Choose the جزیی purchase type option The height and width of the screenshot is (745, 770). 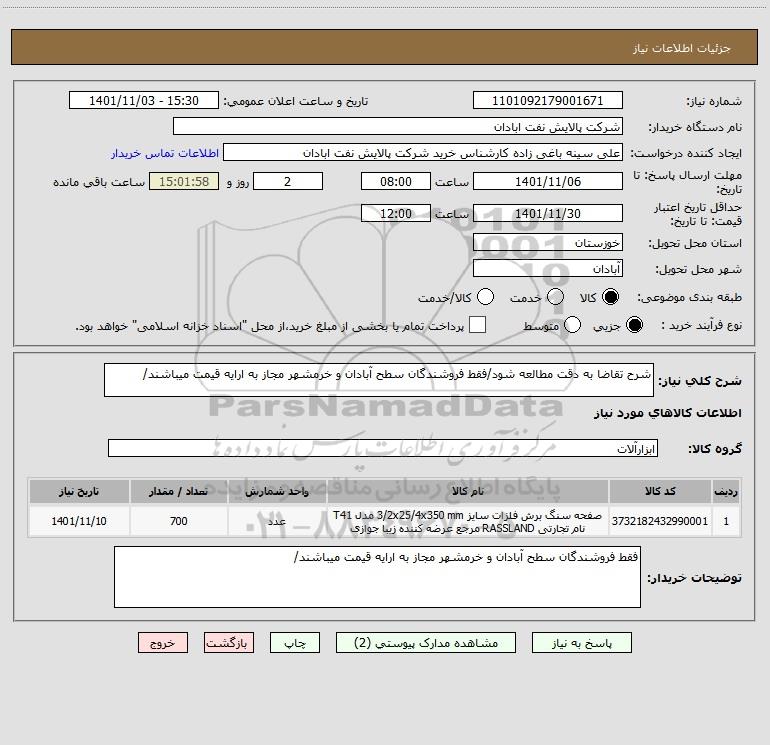[634, 325]
